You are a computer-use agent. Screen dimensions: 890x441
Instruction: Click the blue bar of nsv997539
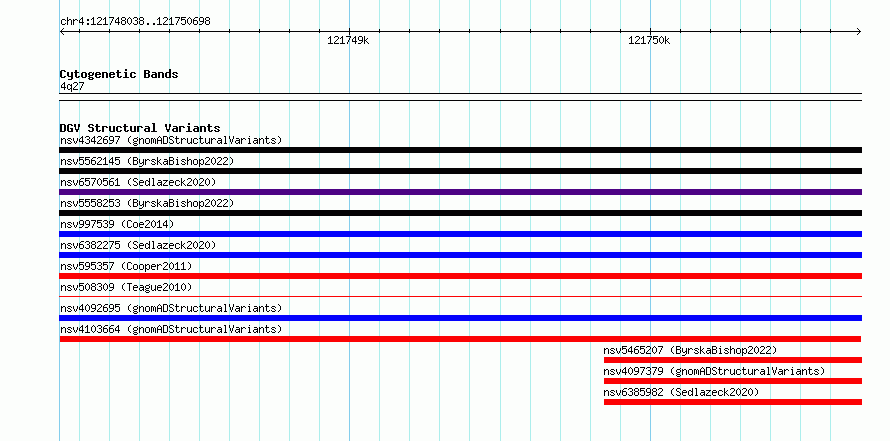click(460, 234)
